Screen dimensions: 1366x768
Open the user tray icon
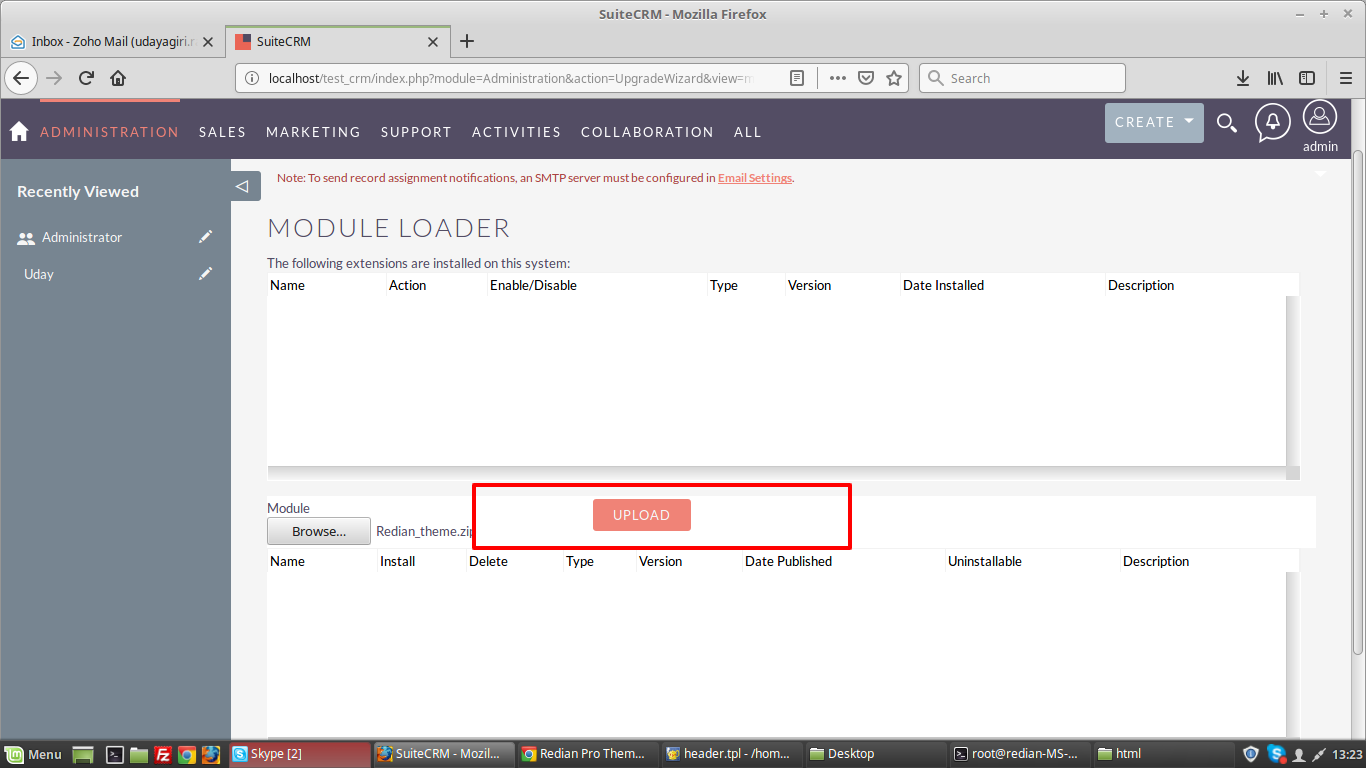coord(1299,755)
